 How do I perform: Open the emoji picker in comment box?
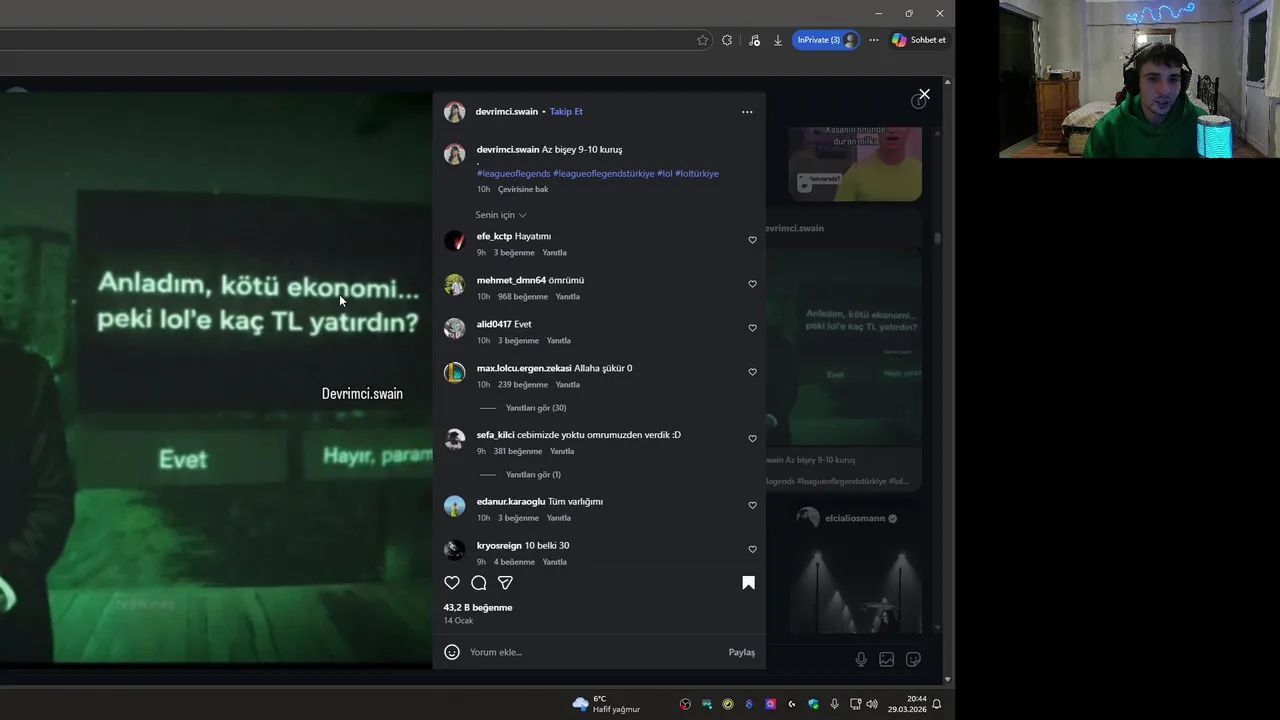(452, 652)
